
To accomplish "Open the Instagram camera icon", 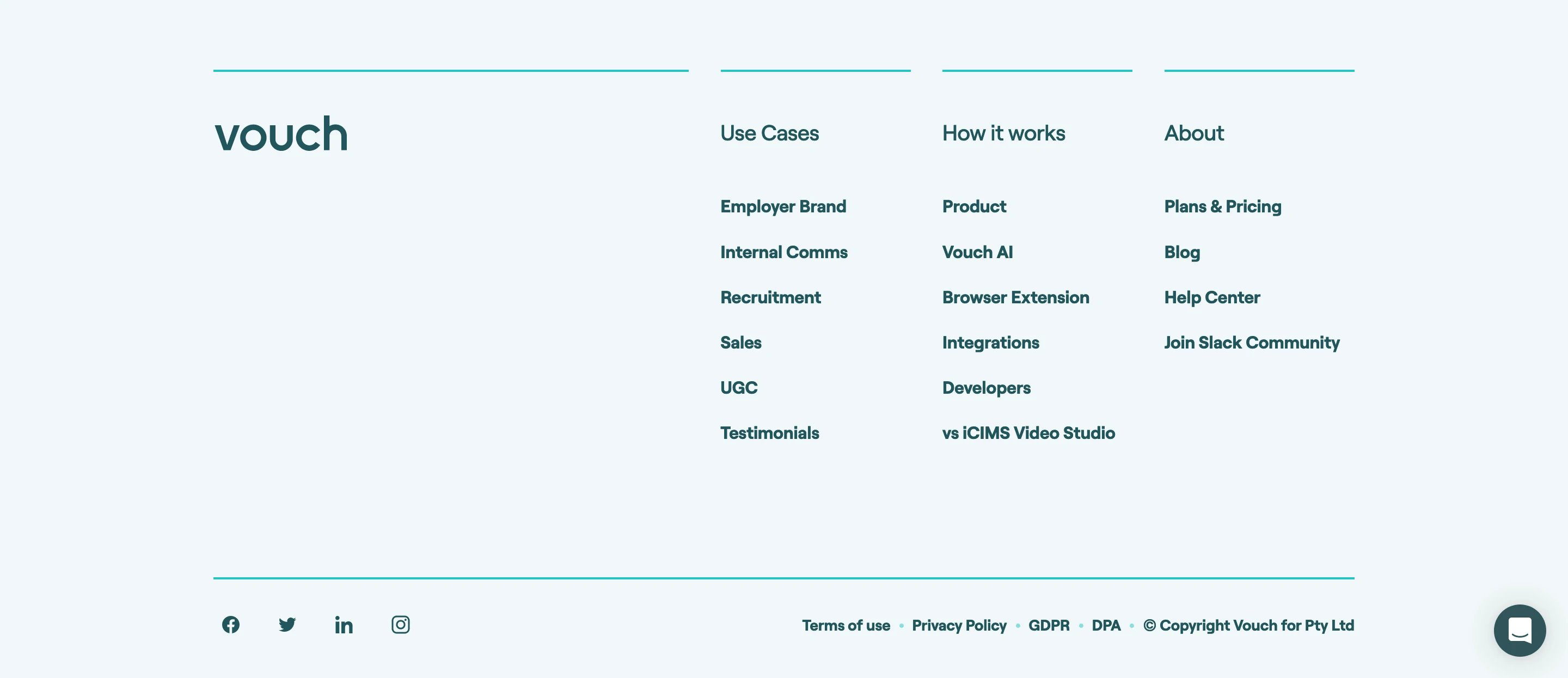I will (401, 625).
